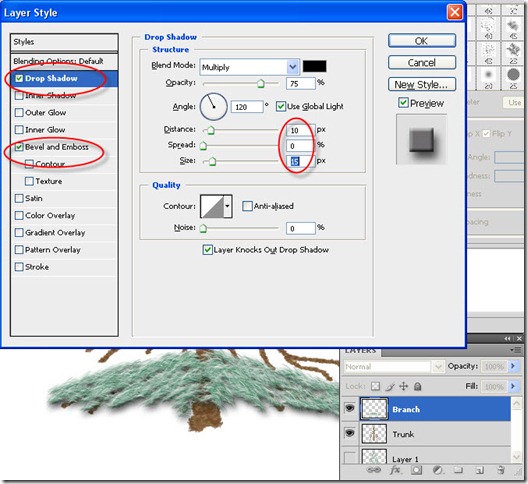This screenshot has height=484, width=528.
Task: Click the lock all padlock icon
Action: (x=418, y=386)
